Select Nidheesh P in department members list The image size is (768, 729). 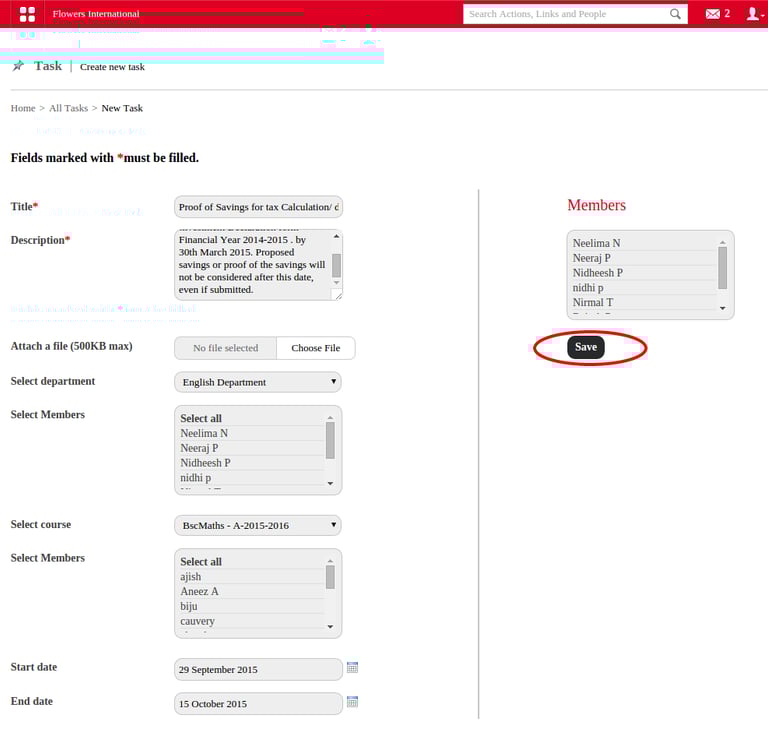(252, 462)
